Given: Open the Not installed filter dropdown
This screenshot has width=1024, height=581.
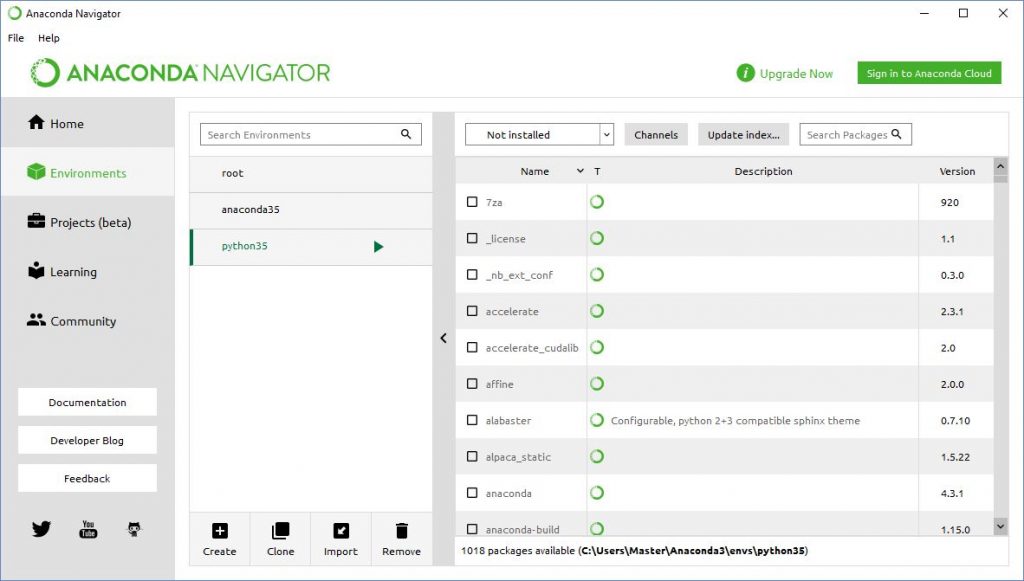Looking at the screenshot, I should point(539,135).
